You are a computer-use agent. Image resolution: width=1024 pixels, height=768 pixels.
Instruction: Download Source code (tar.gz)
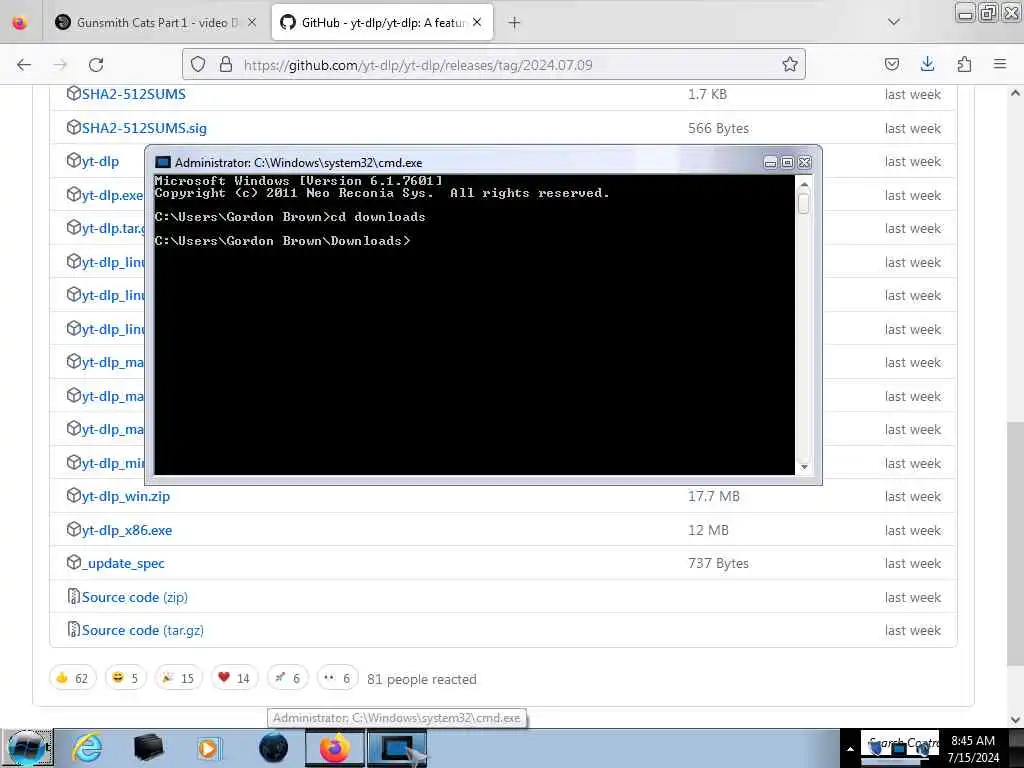tap(142, 630)
